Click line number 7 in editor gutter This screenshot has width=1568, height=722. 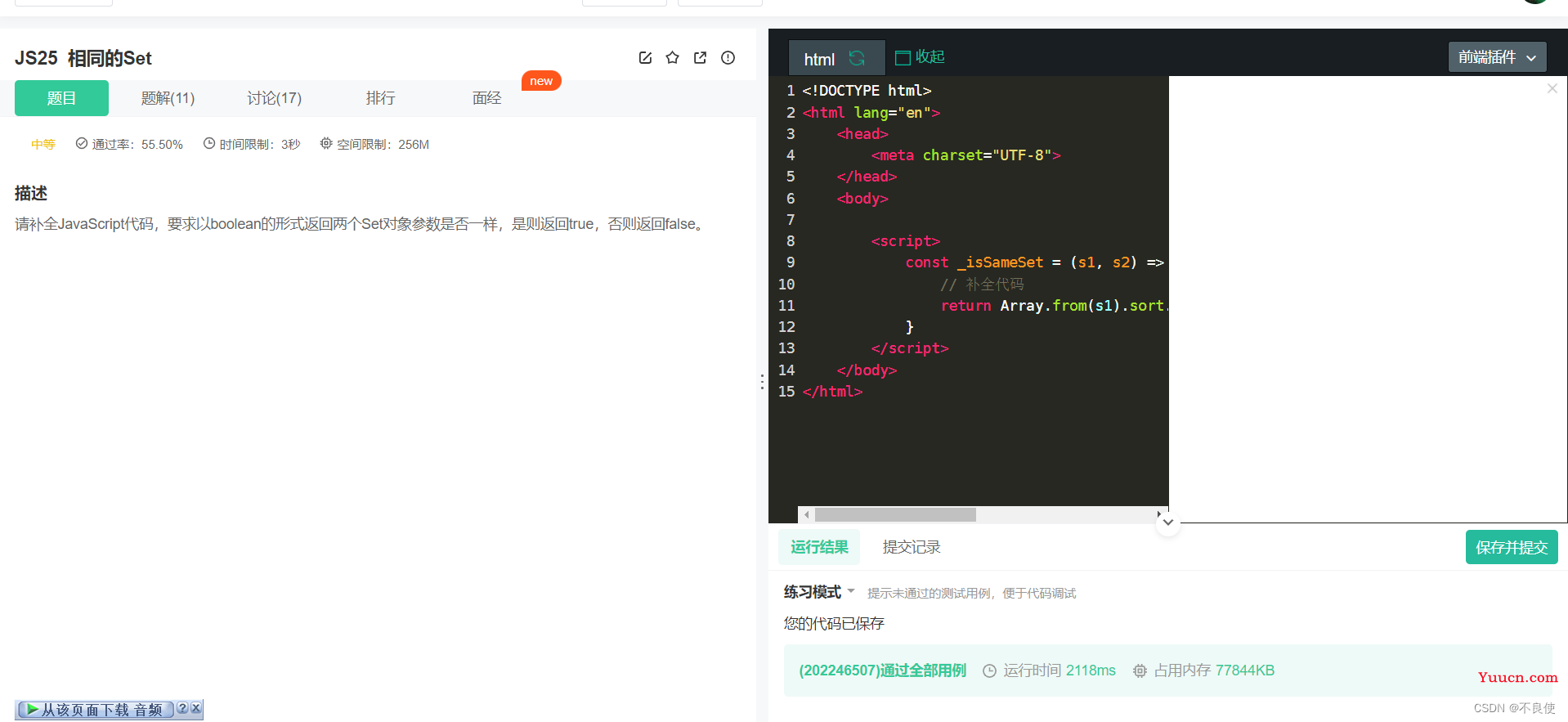point(791,219)
